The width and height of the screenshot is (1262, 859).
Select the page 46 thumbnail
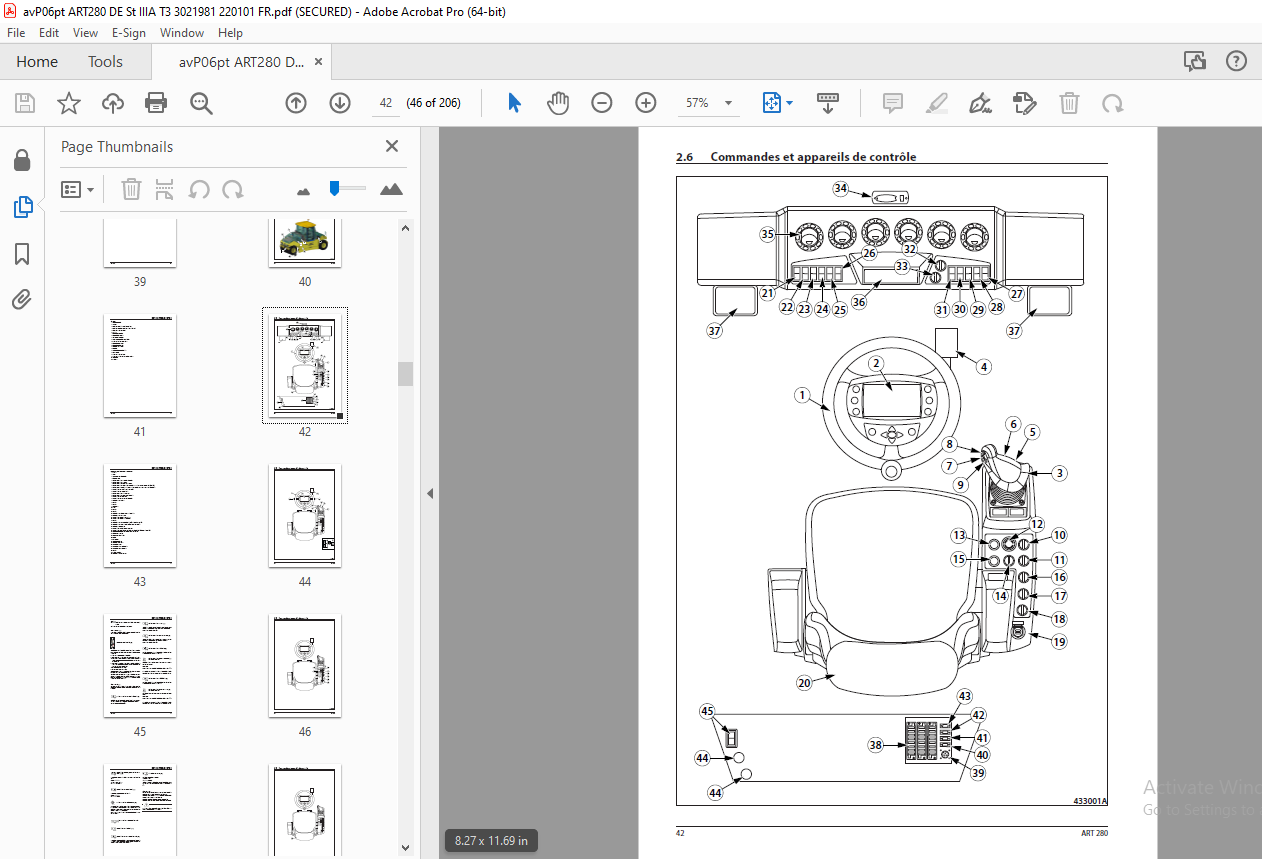305,666
